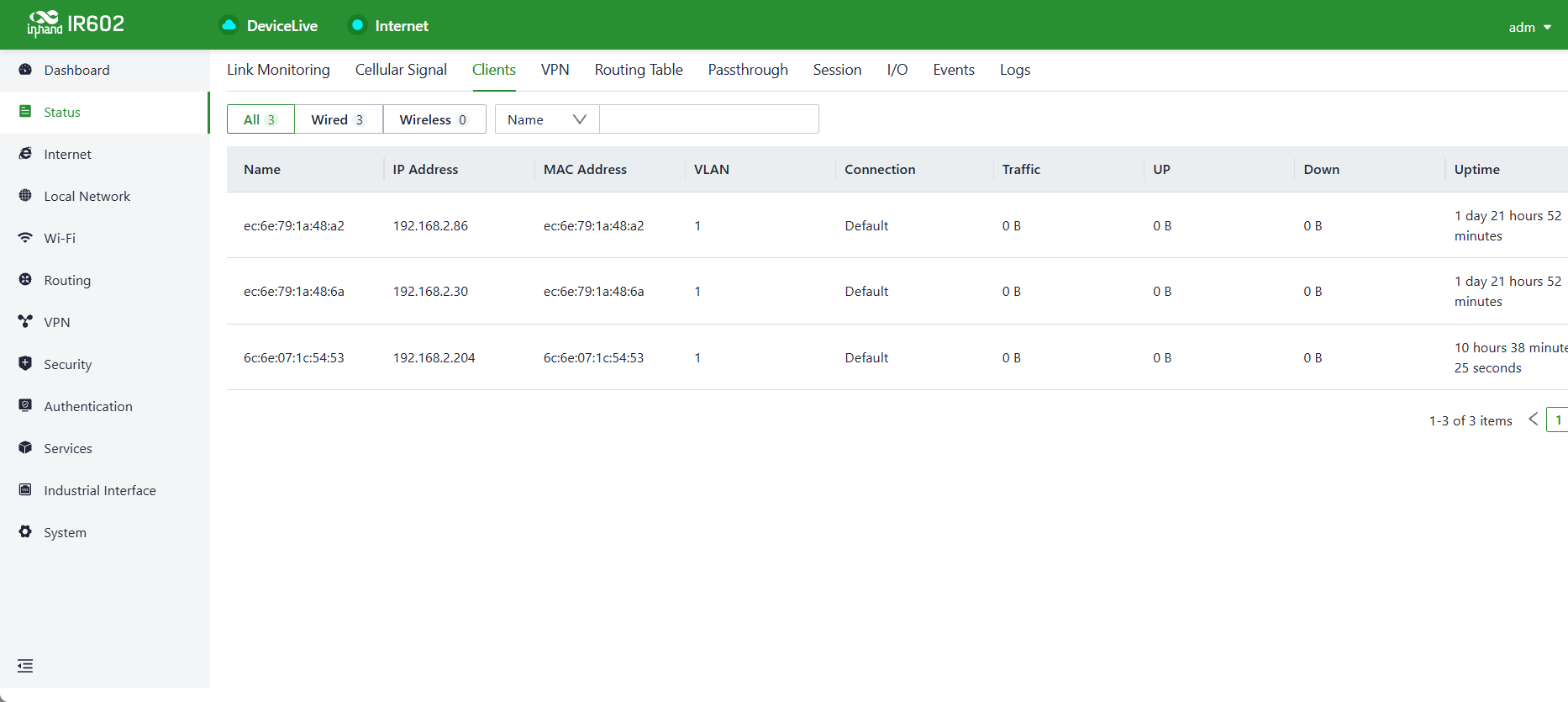Open the Routing Table tab
This screenshot has height=702, width=1568.
pyautogui.click(x=639, y=70)
